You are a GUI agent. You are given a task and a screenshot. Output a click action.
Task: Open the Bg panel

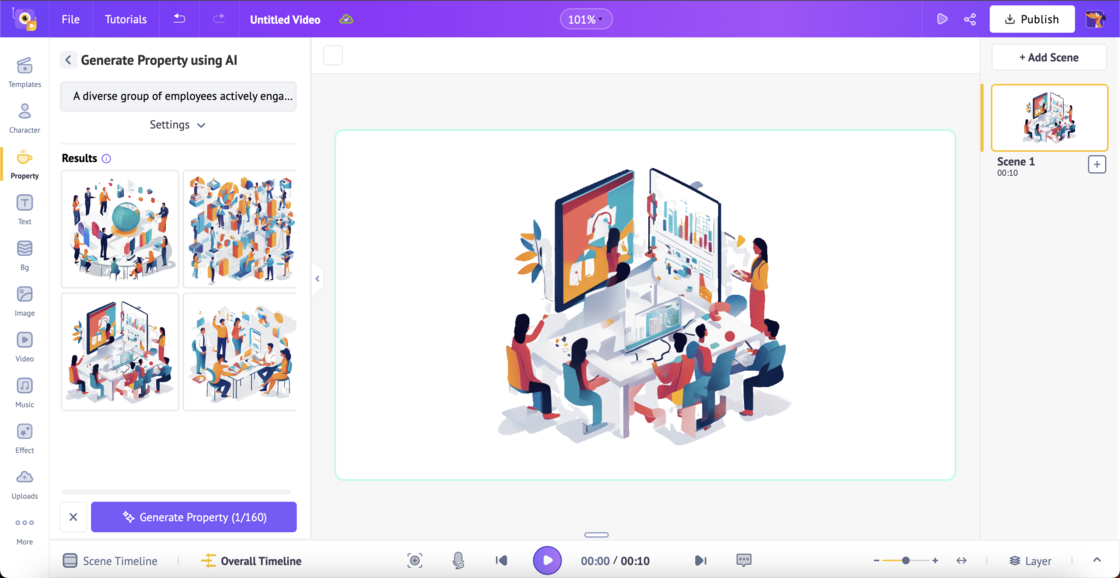click(24, 253)
